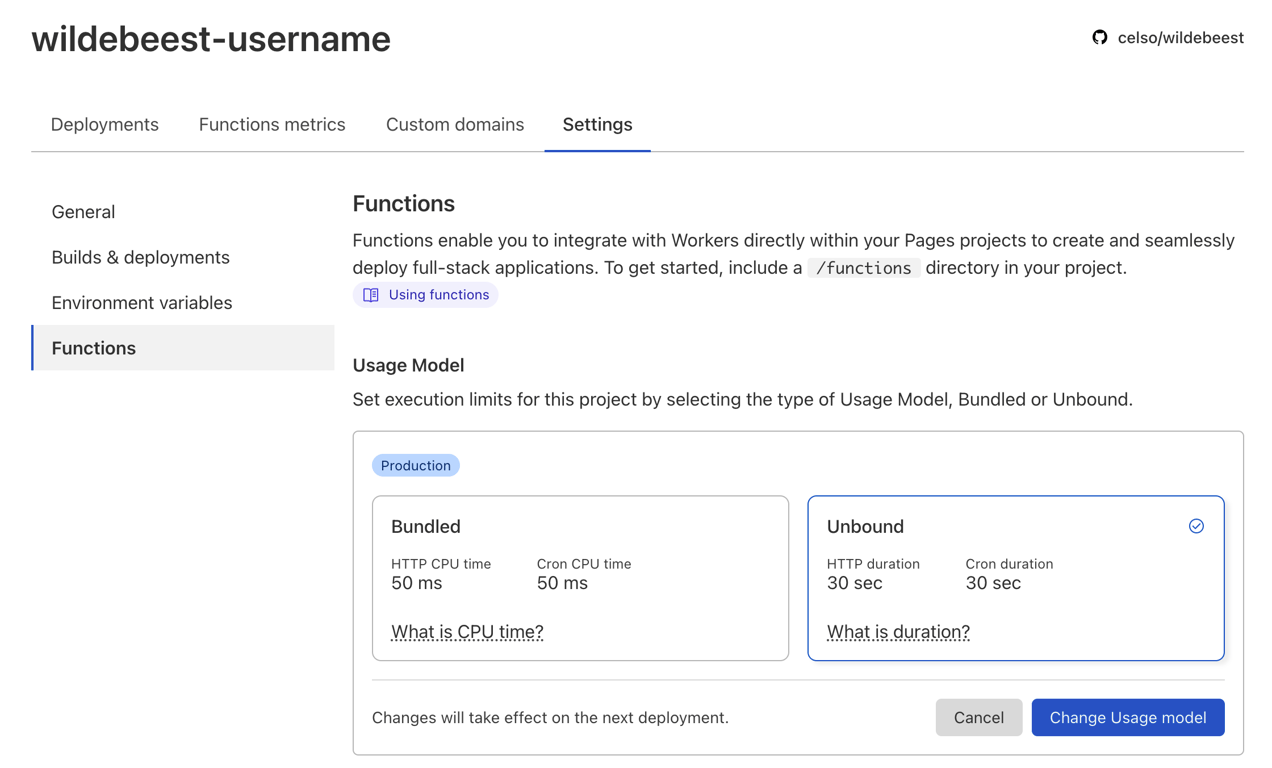Screen dimensions: 1272x768
Task: Click the What is duration? link
Action: coord(898,632)
